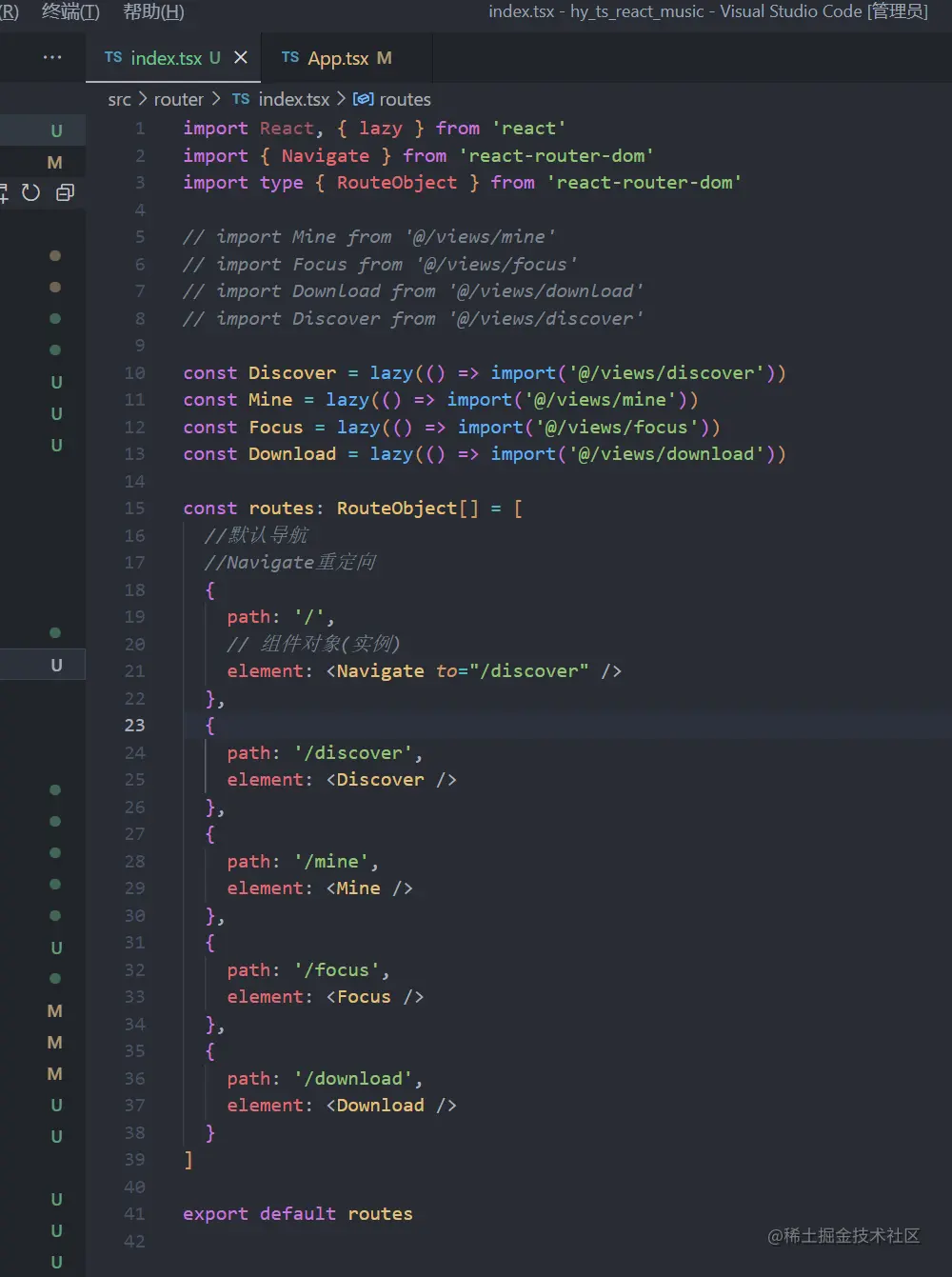Click 'routes' in const routes declaration line 15
The image size is (952, 1277).
point(282,509)
